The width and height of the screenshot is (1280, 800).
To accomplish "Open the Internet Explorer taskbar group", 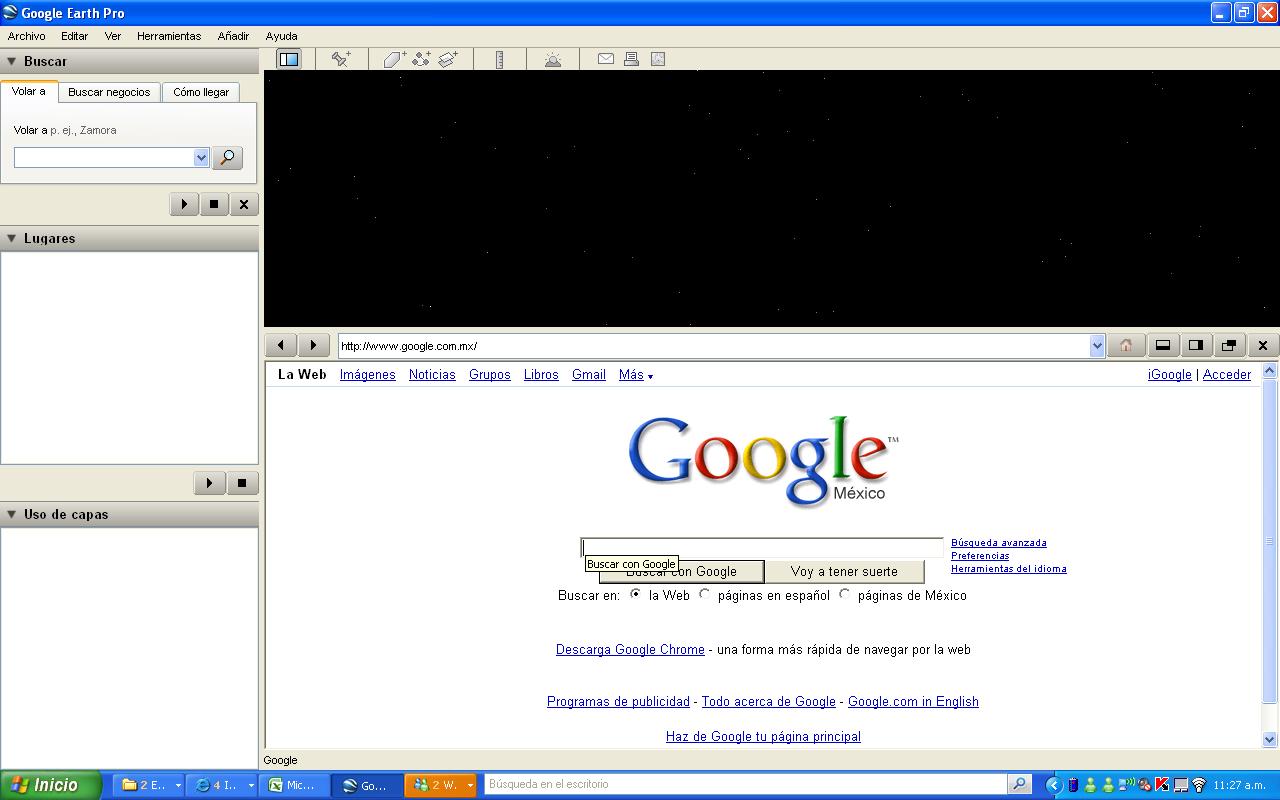I will [221, 785].
